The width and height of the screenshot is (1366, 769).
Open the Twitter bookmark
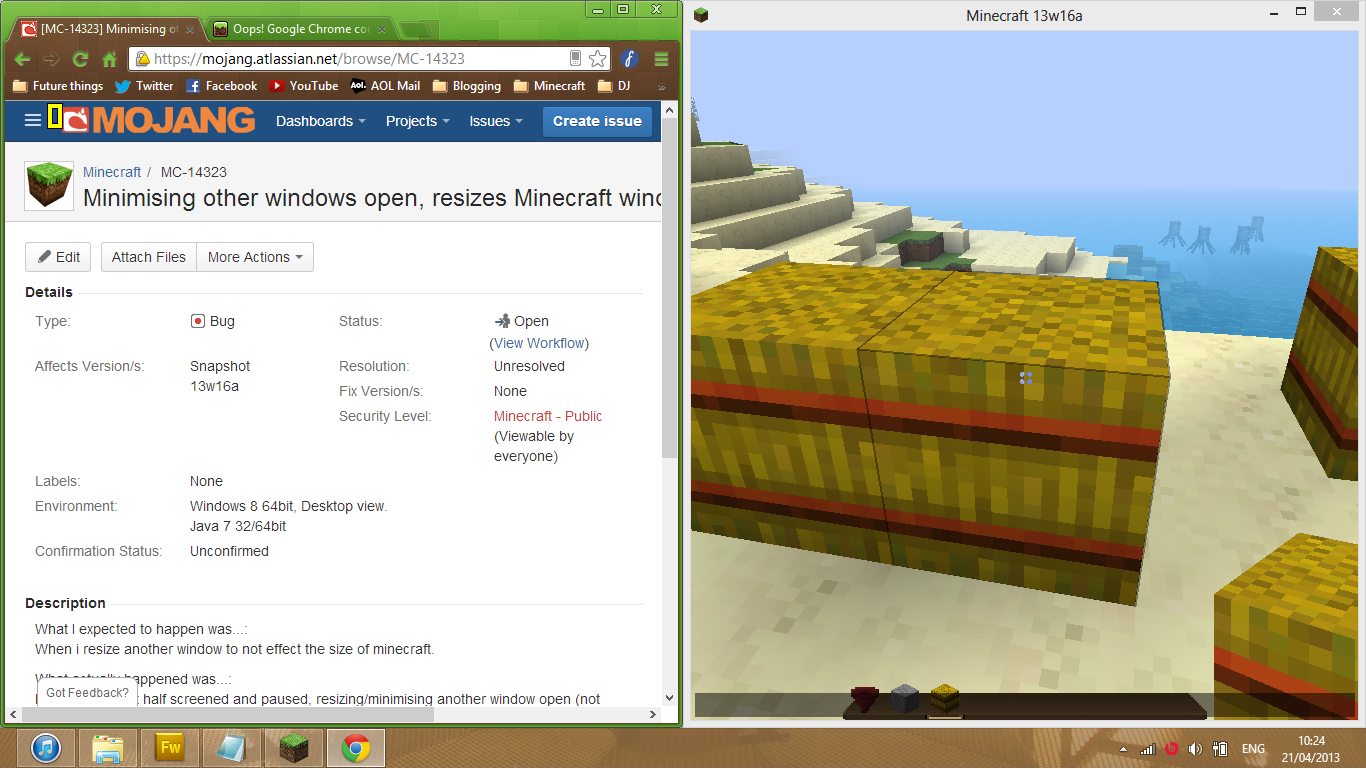click(144, 86)
